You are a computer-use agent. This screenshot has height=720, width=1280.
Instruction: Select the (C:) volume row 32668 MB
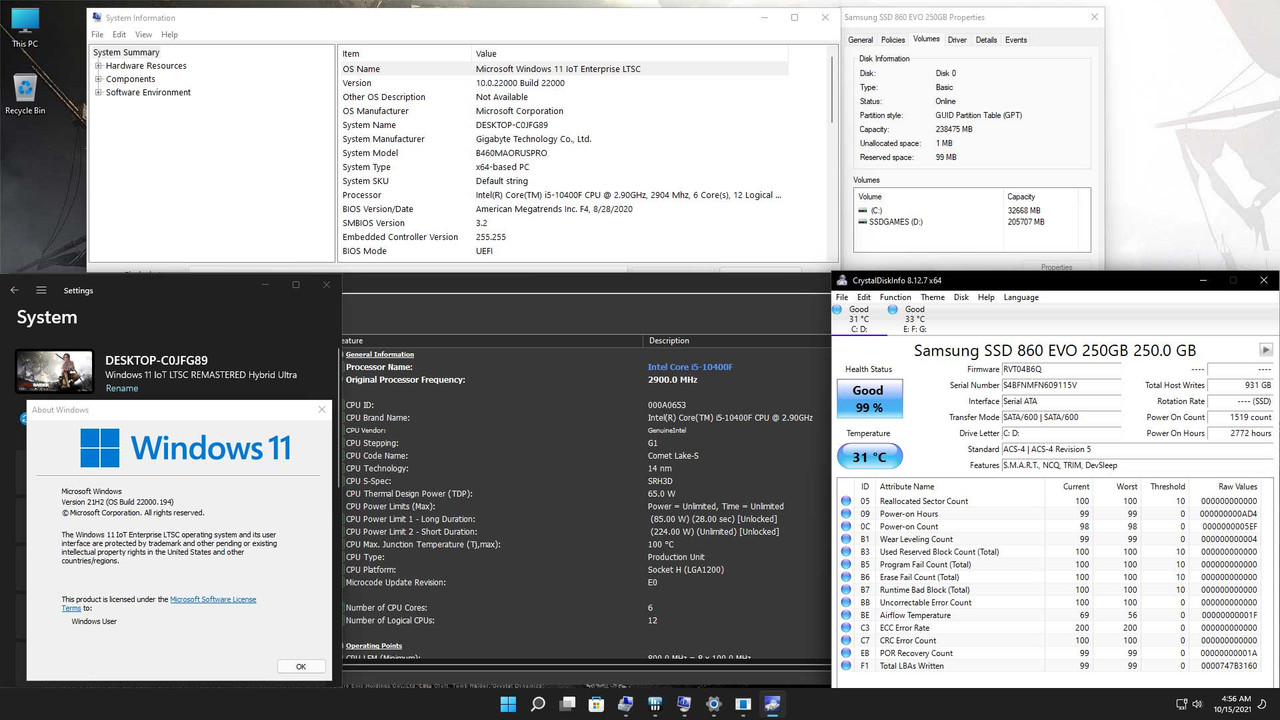pyautogui.click(x=970, y=210)
